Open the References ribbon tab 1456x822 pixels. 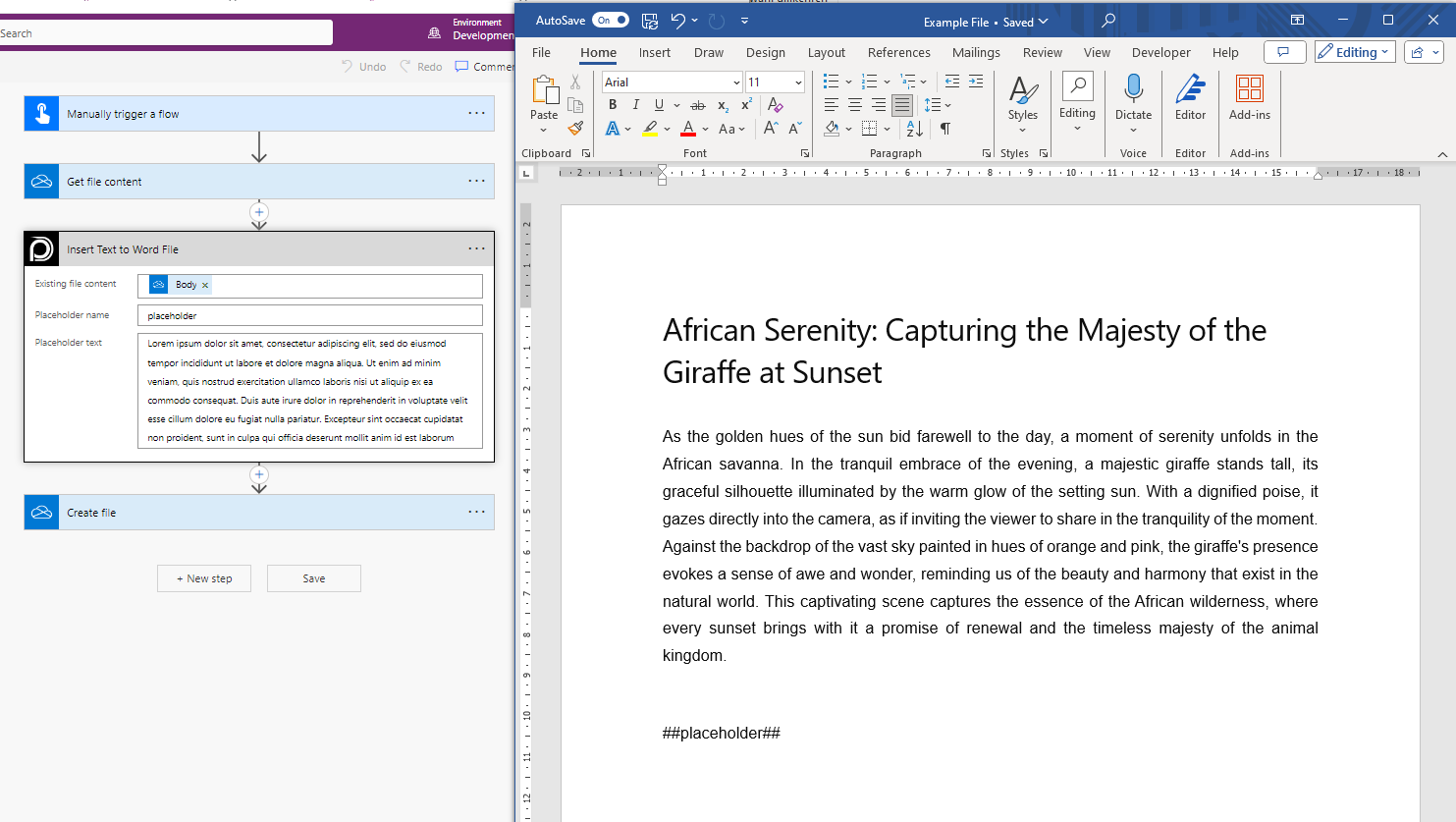(x=898, y=53)
